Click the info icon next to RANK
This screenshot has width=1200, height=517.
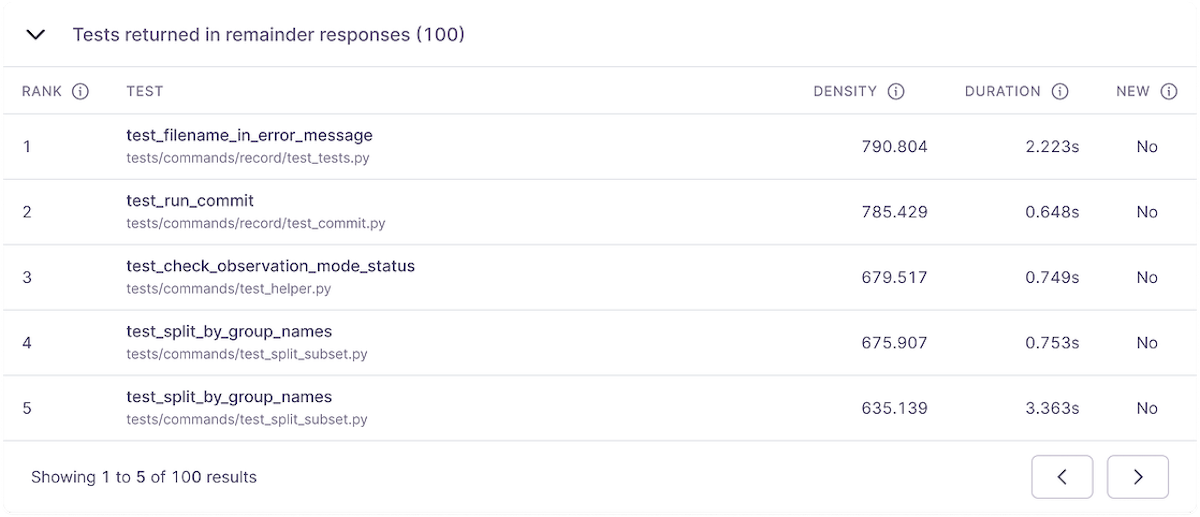point(81,91)
